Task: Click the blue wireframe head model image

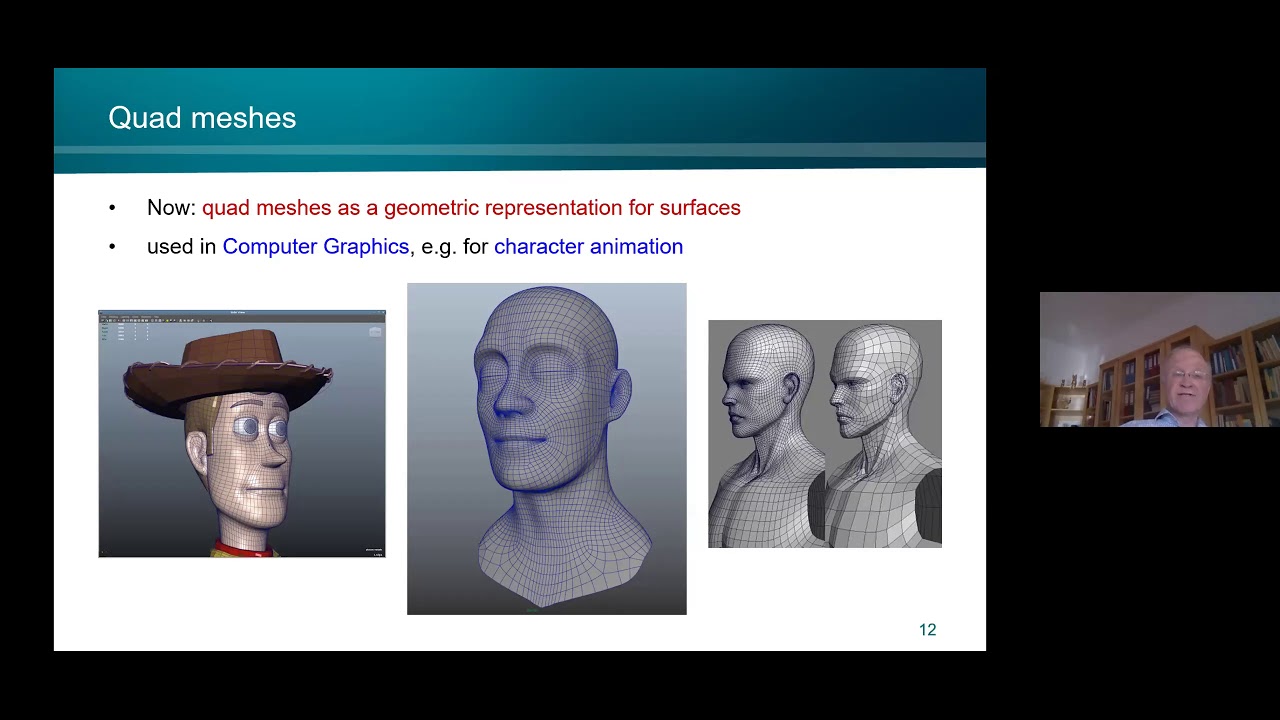Action: (x=546, y=448)
